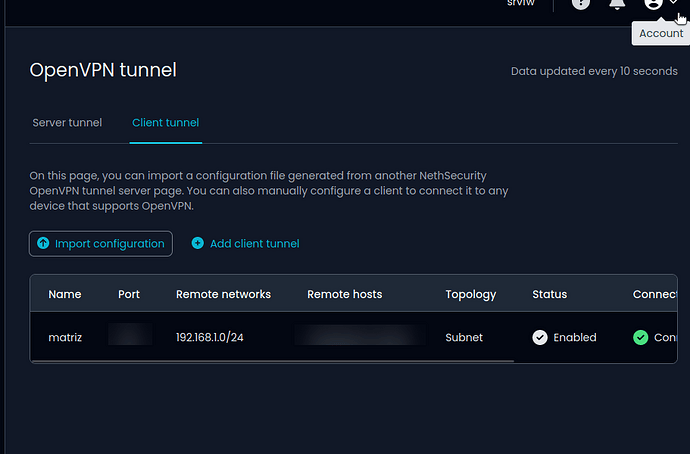
Task: Click the upload arrow icon in Import configuration
Action: point(43,243)
